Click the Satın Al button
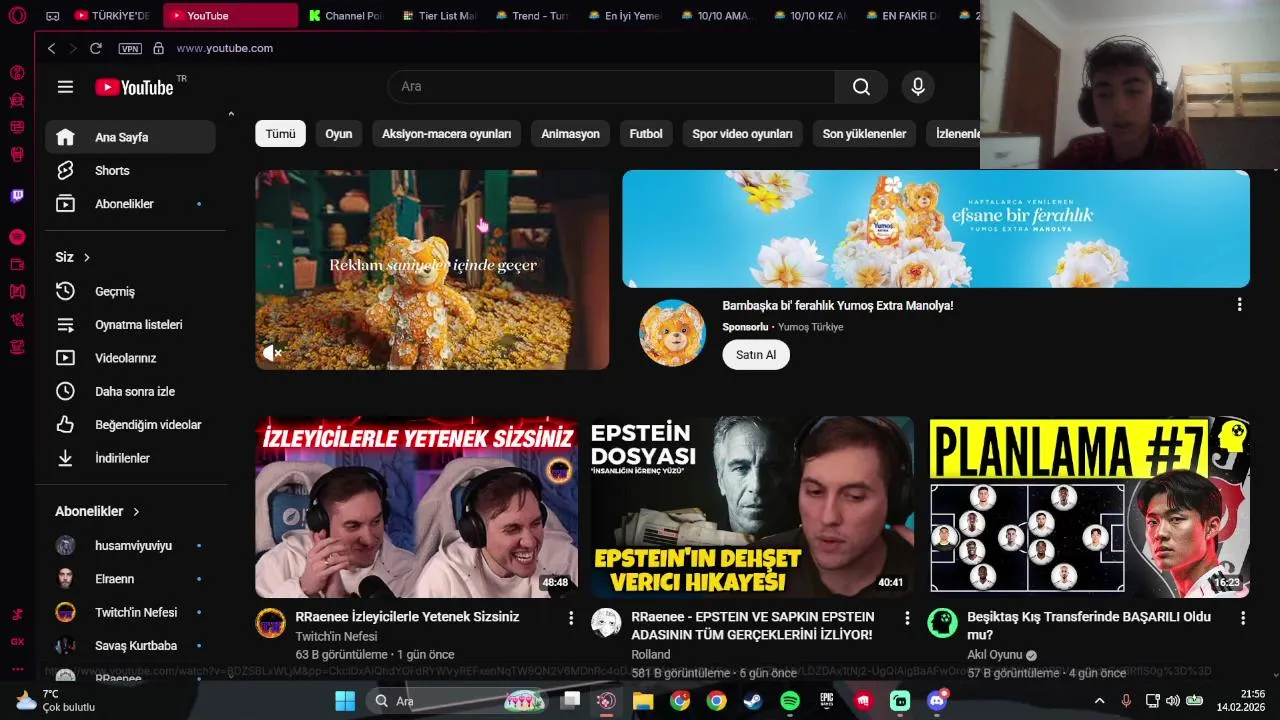The height and width of the screenshot is (720, 1280). 756,355
